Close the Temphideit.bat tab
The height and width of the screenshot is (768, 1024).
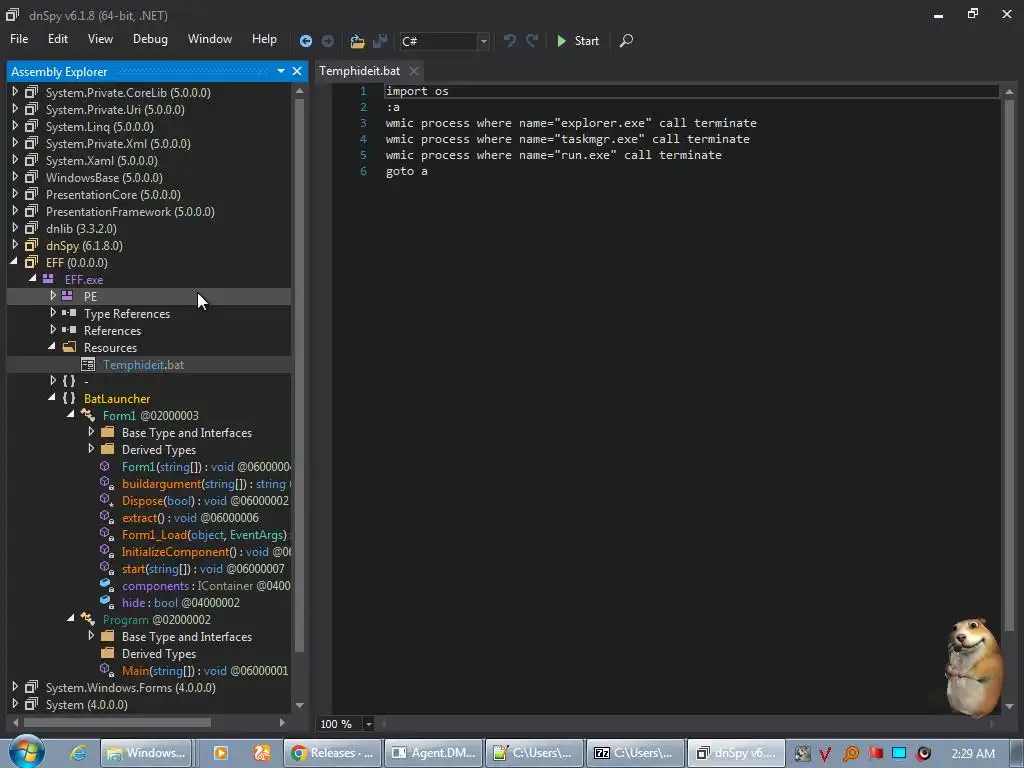(414, 71)
